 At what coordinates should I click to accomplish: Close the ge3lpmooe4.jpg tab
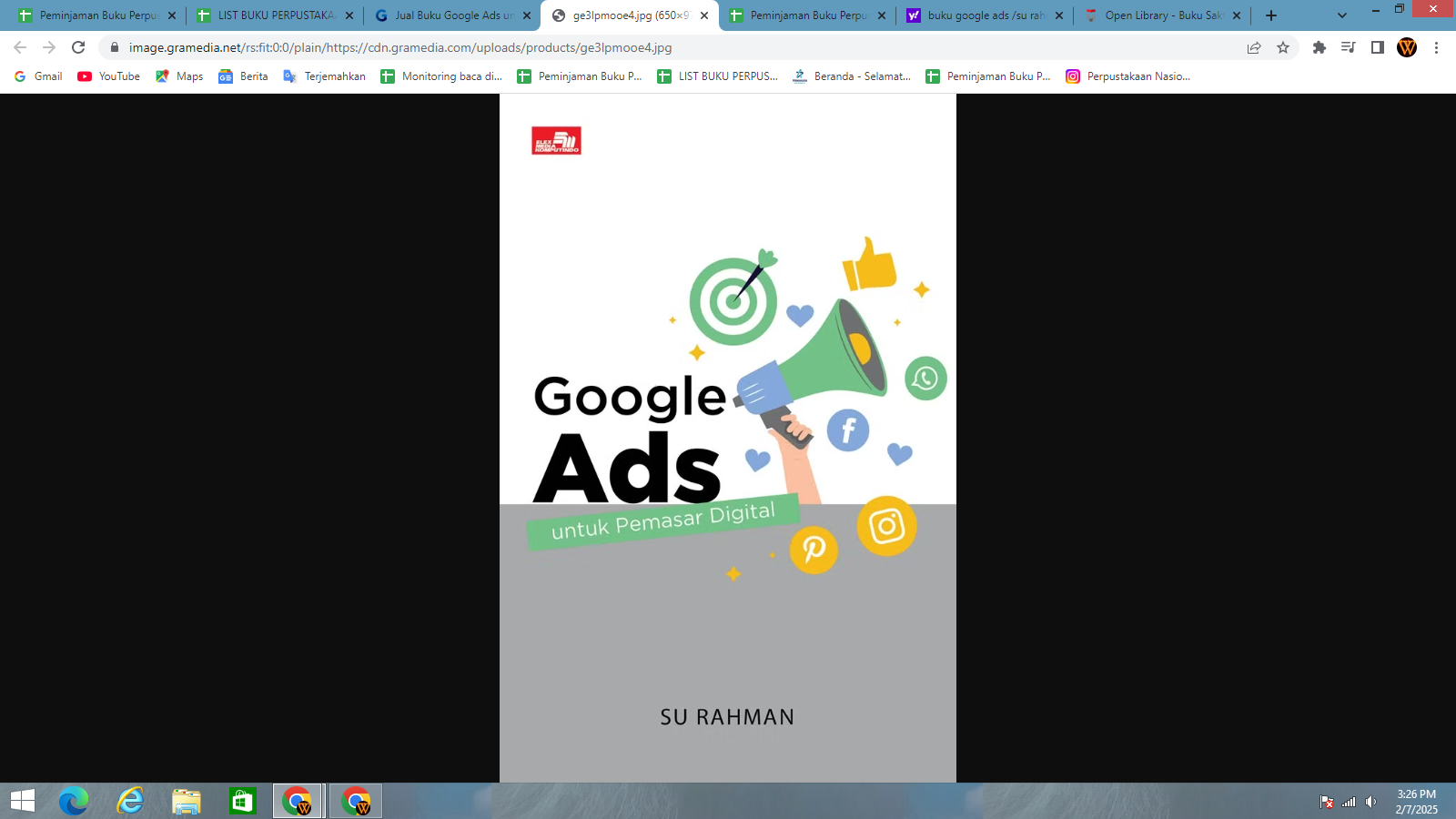click(704, 15)
